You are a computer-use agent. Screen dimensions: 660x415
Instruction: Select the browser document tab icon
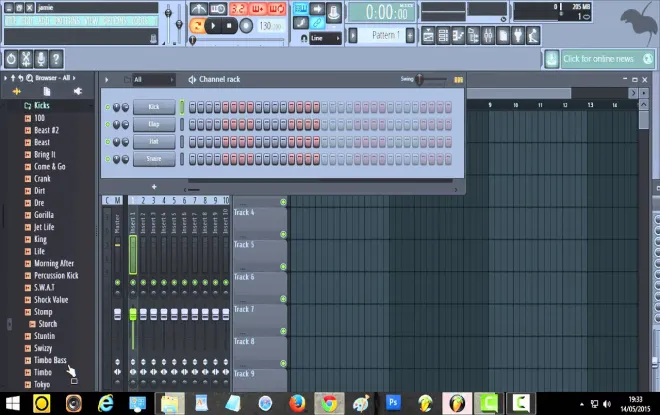click(47, 91)
